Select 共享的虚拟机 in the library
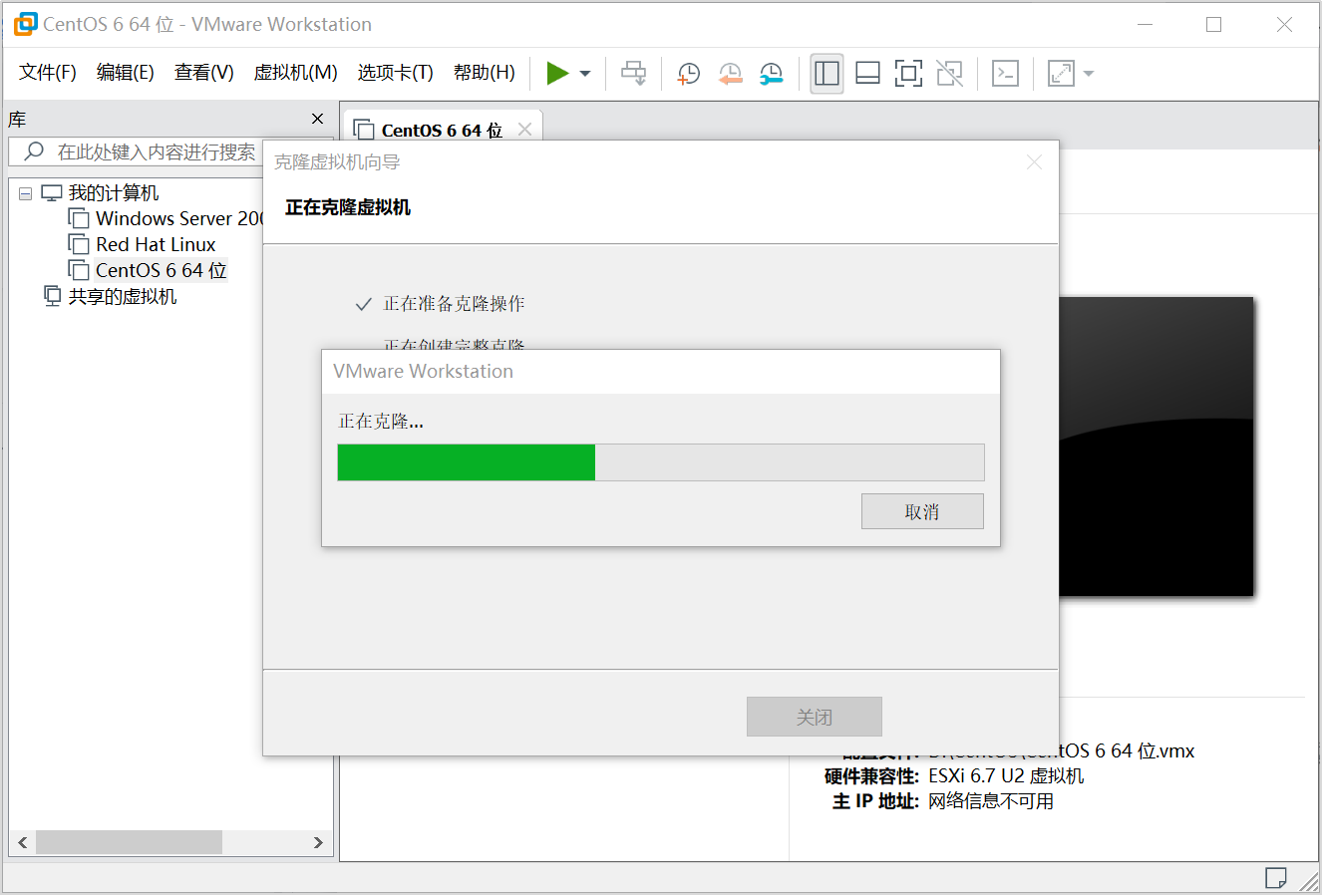Viewport: 1324px width, 896px height. [123, 296]
